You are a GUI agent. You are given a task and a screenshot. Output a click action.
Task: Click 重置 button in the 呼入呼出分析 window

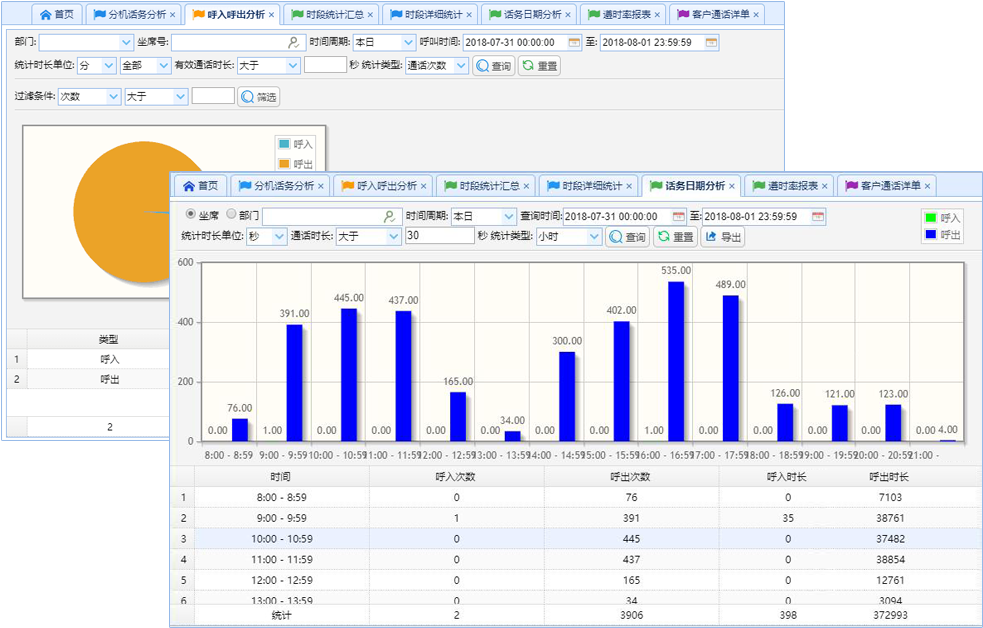[539, 66]
